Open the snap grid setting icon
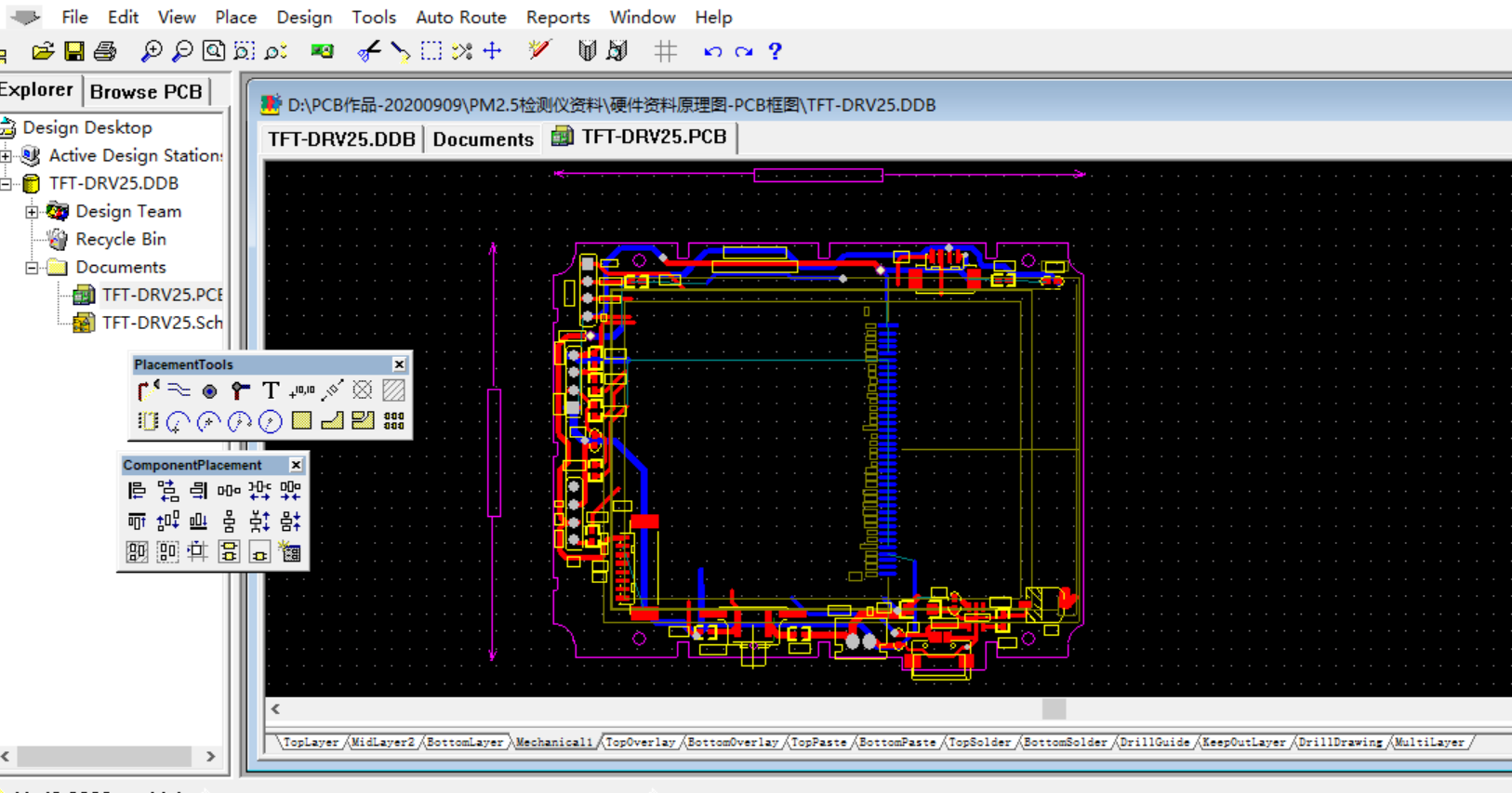Screen dimensions: 1512x793 pos(666,51)
